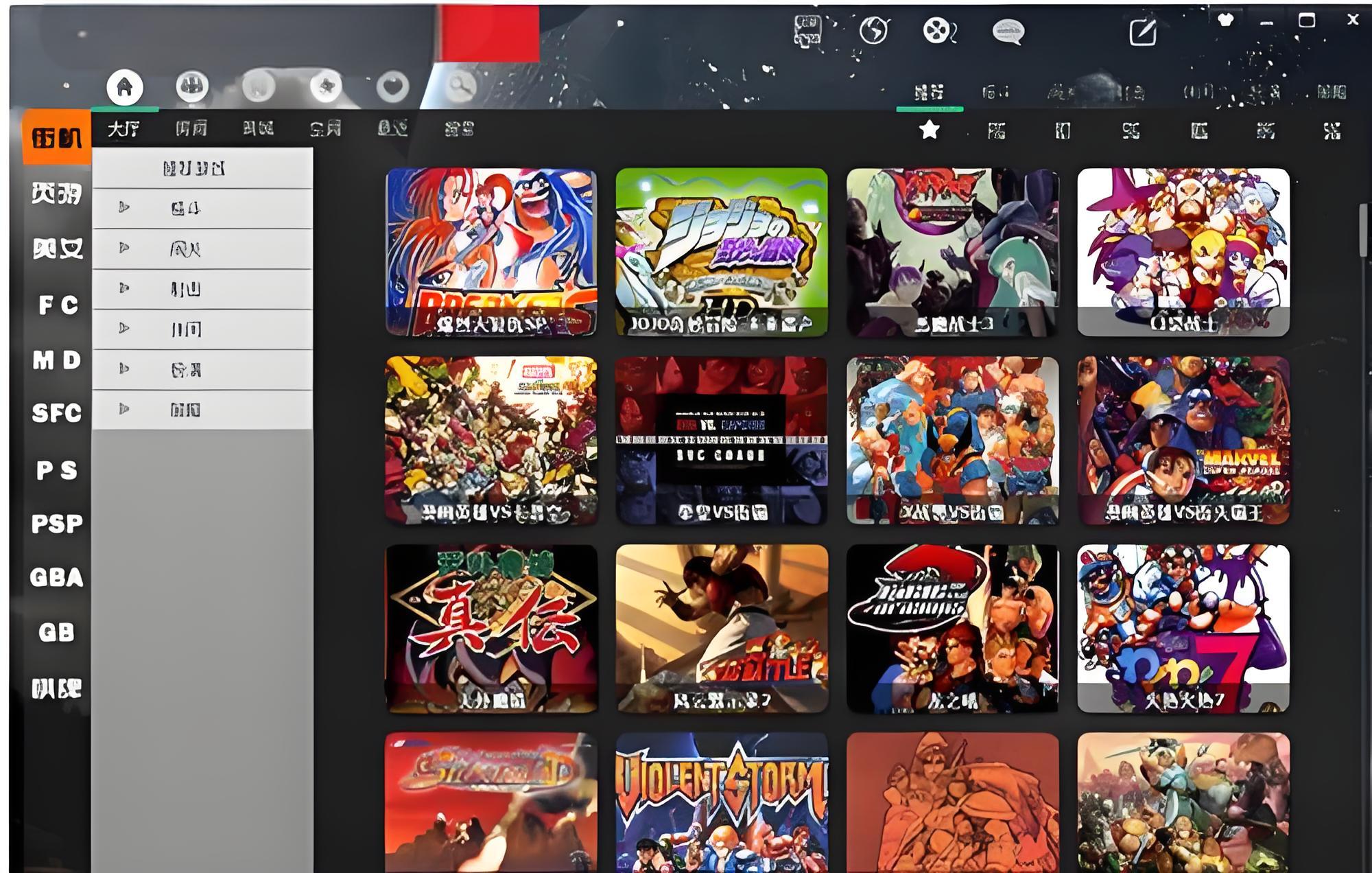Screen dimensions: 1372x873
Task: Open the chat bubble icon in title bar
Action: pyautogui.click(x=1008, y=32)
